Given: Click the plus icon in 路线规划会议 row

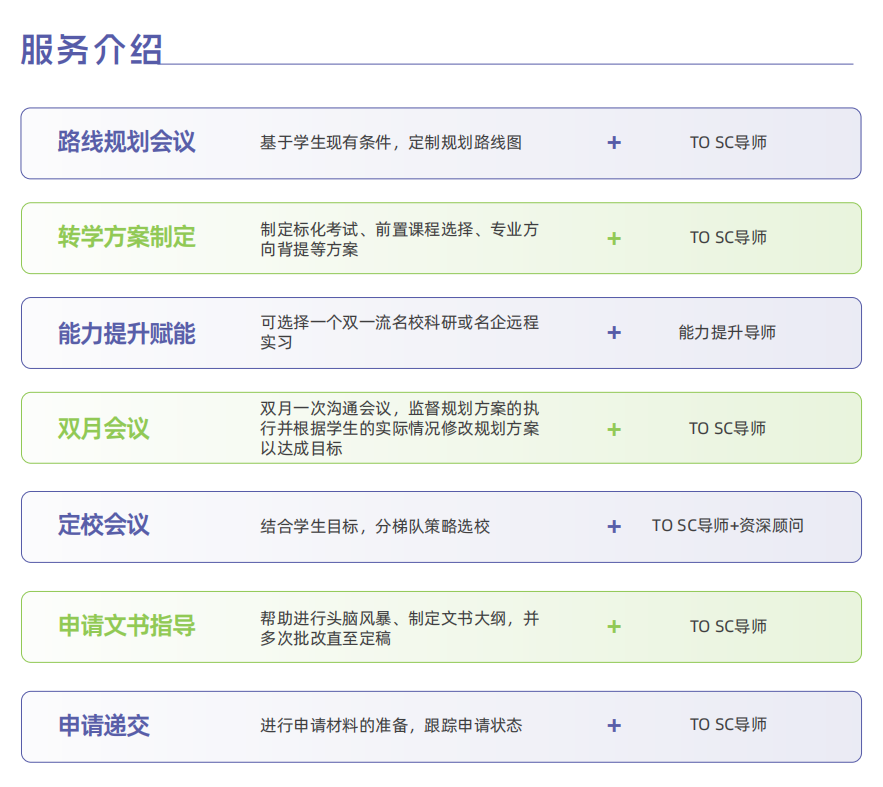Looking at the screenshot, I should (x=614, y=143).
